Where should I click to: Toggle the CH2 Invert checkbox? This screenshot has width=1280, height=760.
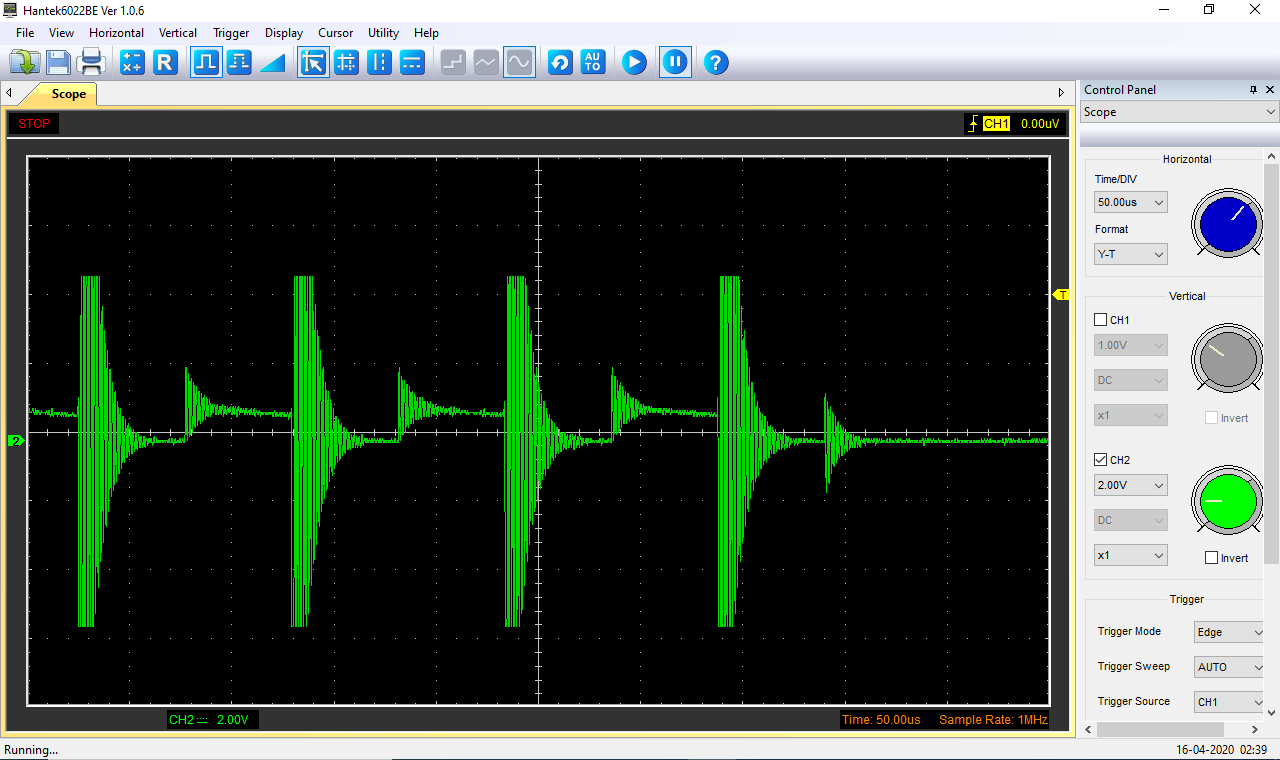[x=1212, y=558]
